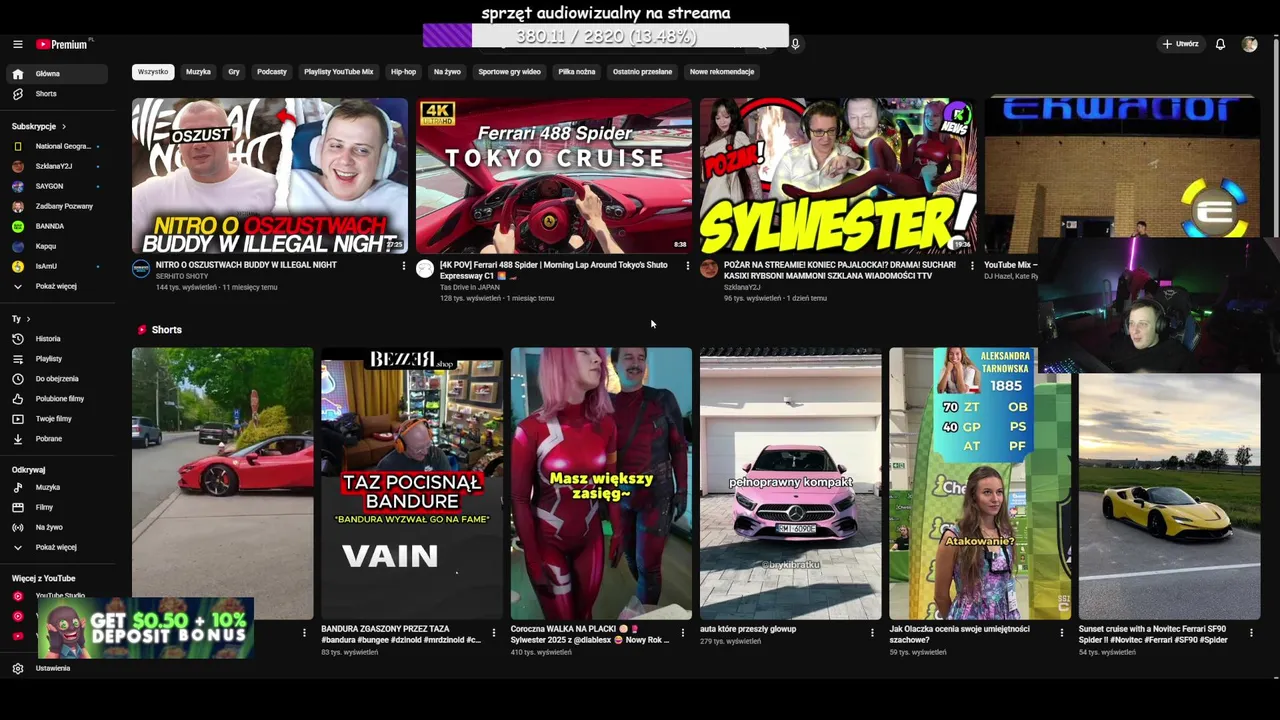
Task: Expand Pokaż więcej under Odkrywaj
Action: coord(58,547)
